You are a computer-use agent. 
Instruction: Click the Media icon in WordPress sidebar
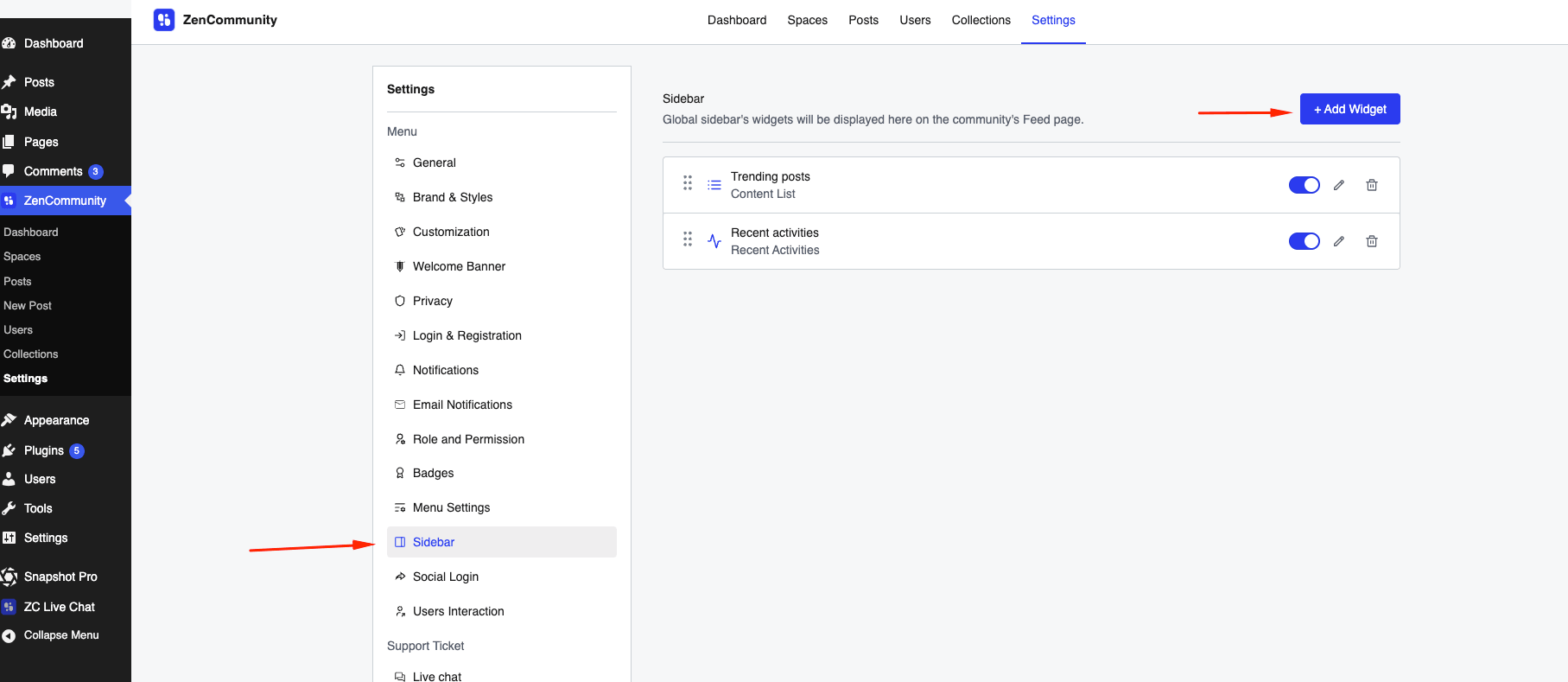click(x=9, y=112)
